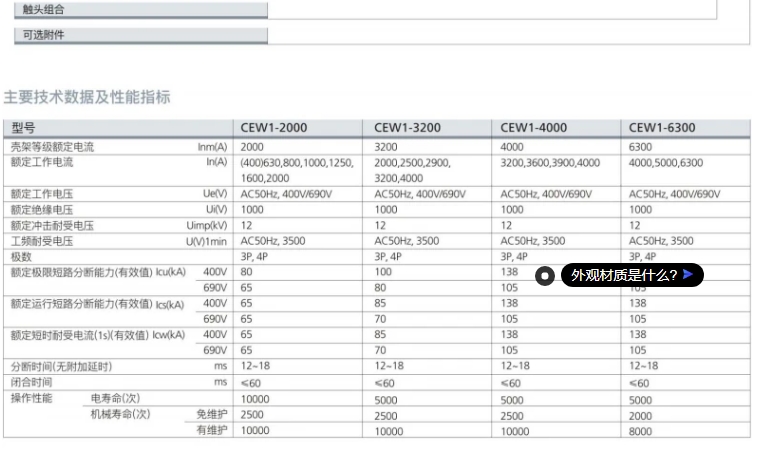This screenshot has height=452, width=758.
Task: Click the Inm(A) unit label
Action: click(x=212, y=146)
